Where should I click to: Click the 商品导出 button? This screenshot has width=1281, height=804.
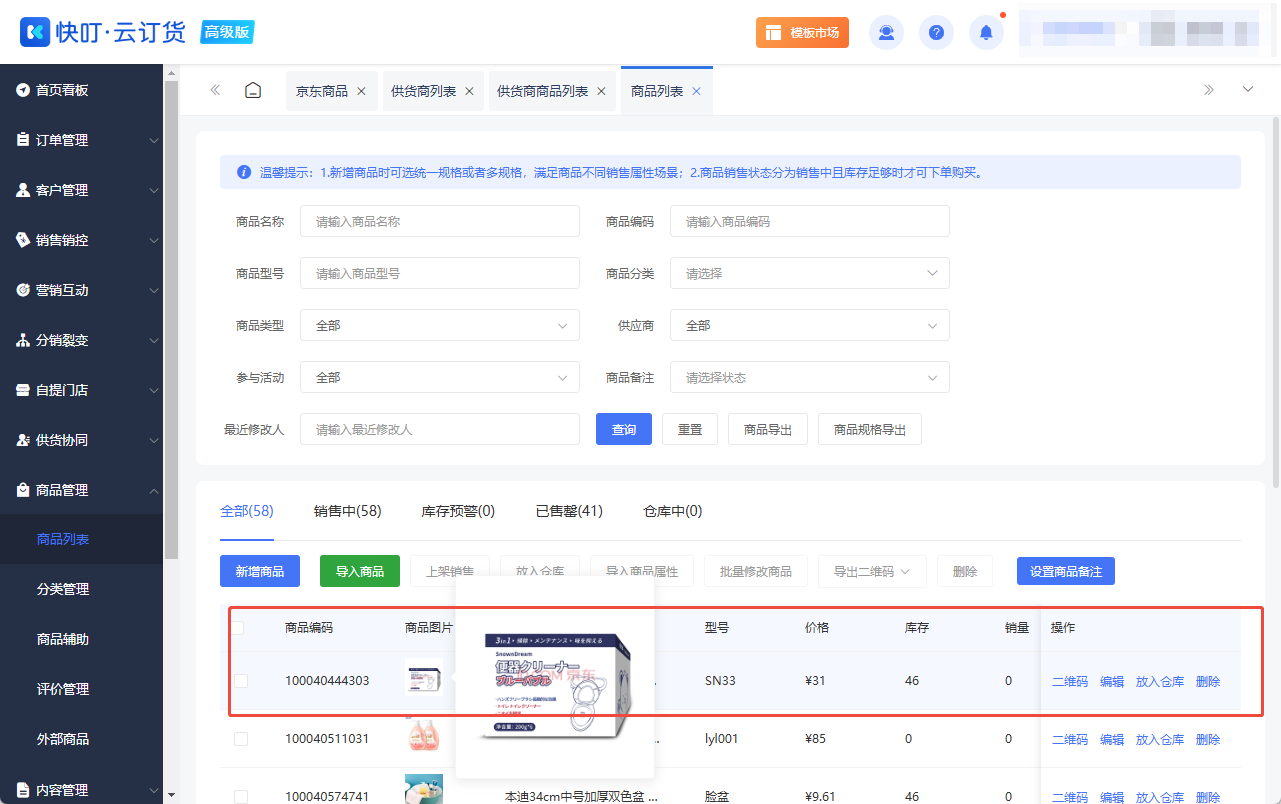(768, 429)
